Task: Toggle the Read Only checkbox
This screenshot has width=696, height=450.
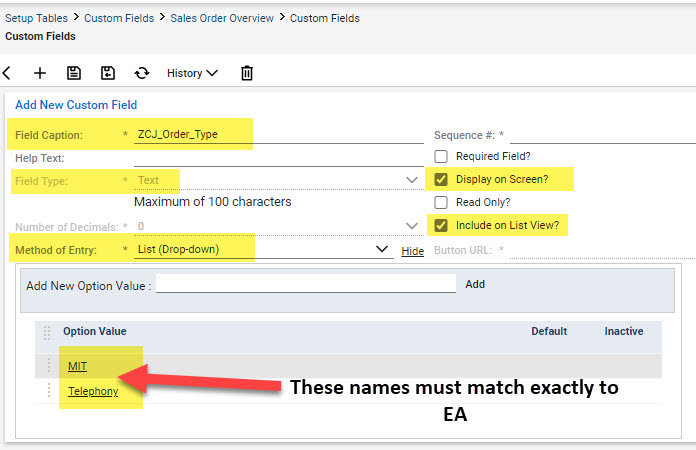Action: (x=441, y=202)
